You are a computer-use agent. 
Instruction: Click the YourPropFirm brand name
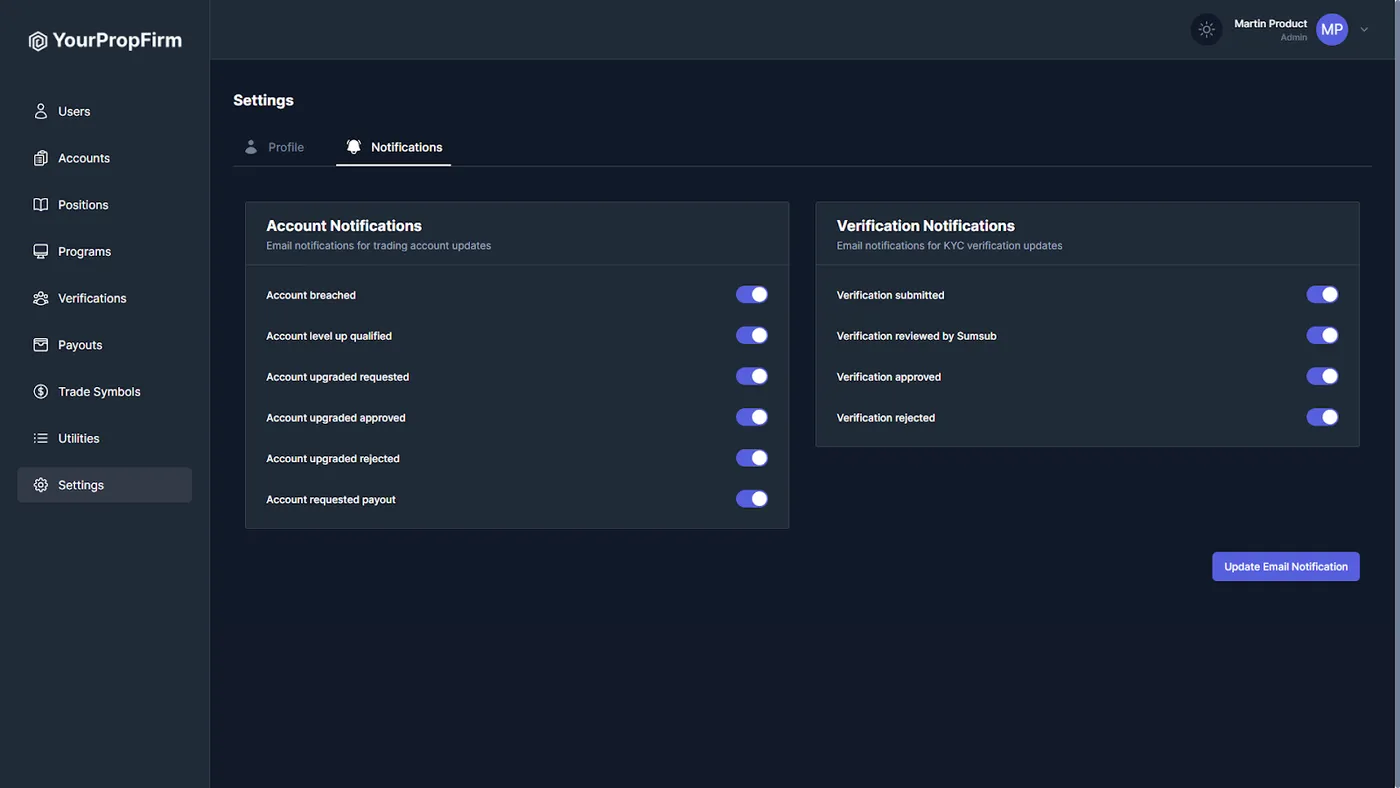[117, 41]
